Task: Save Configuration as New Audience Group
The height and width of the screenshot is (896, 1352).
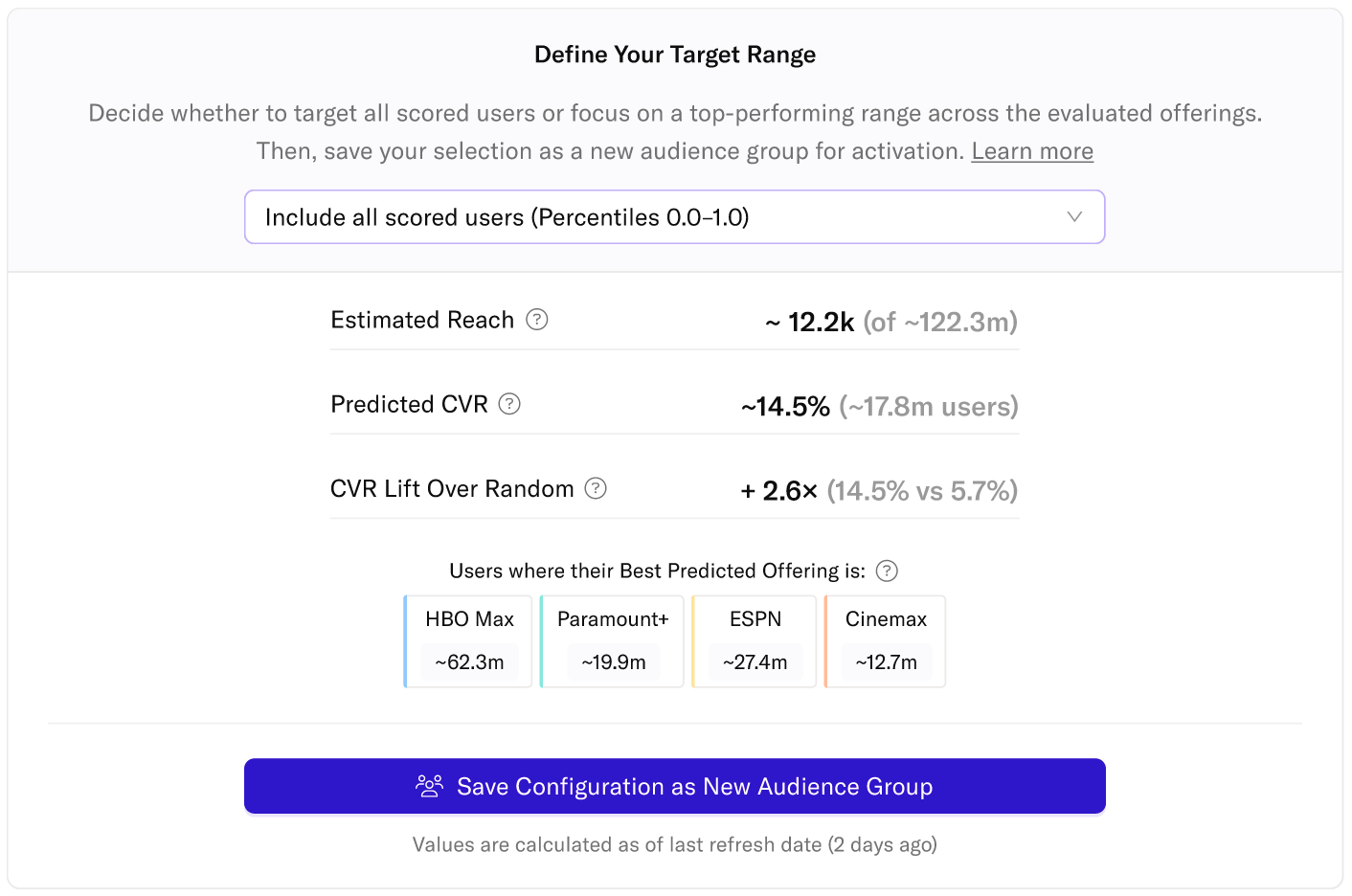Action: 674,786
